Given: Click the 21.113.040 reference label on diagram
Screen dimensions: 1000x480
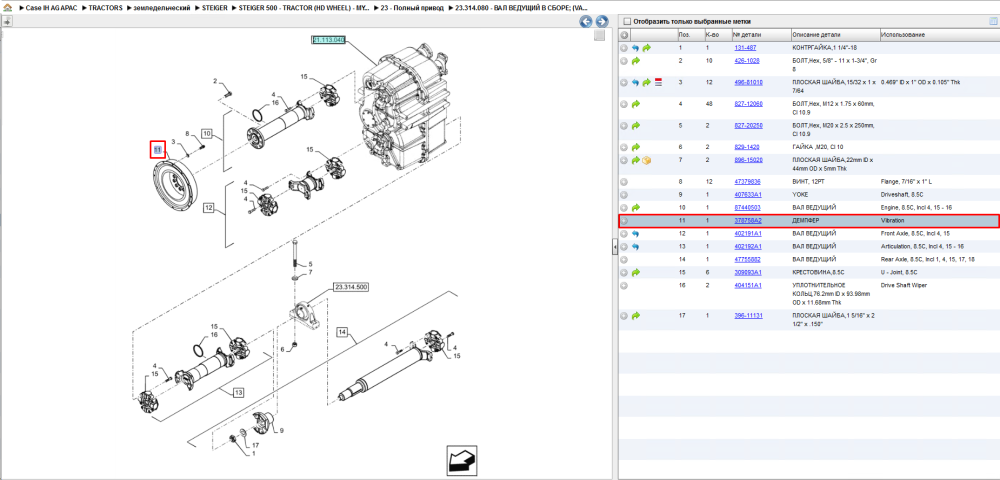Looking at the screenshot, I should click(x=328, y=40).
